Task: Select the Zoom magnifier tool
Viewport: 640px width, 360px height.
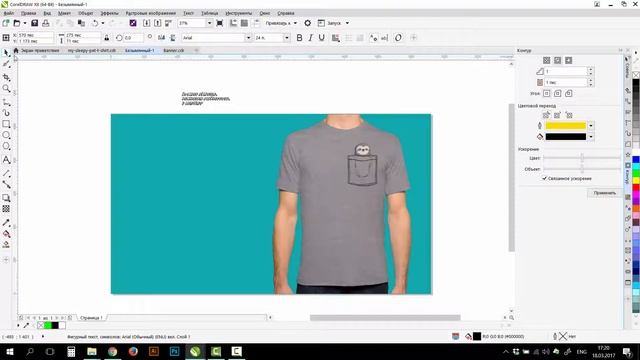Action: coord(6,89)
